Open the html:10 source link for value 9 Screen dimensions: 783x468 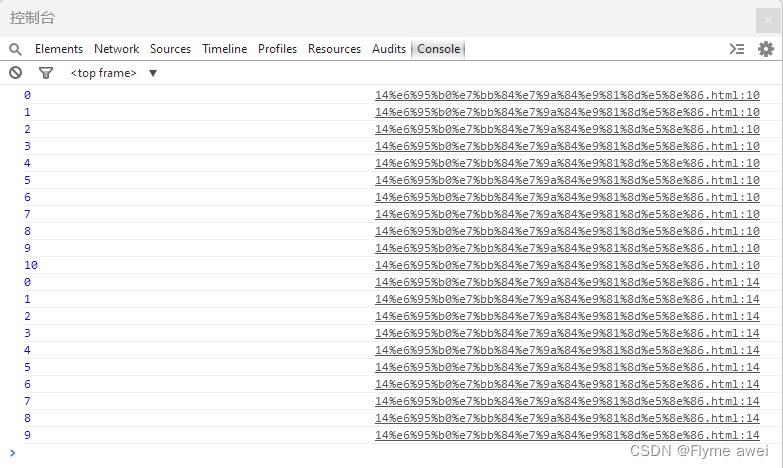click(567, 248)
